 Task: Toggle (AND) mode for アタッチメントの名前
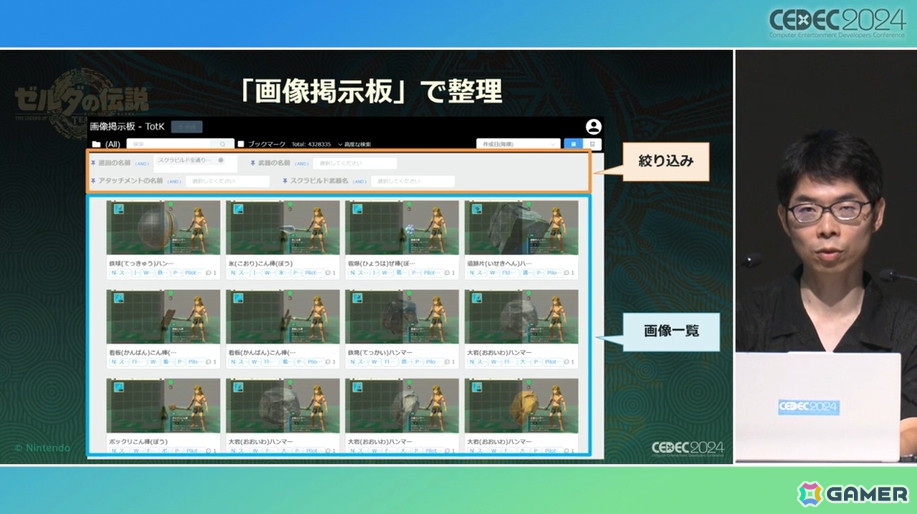pyautogui.click(x=174, y=182)
